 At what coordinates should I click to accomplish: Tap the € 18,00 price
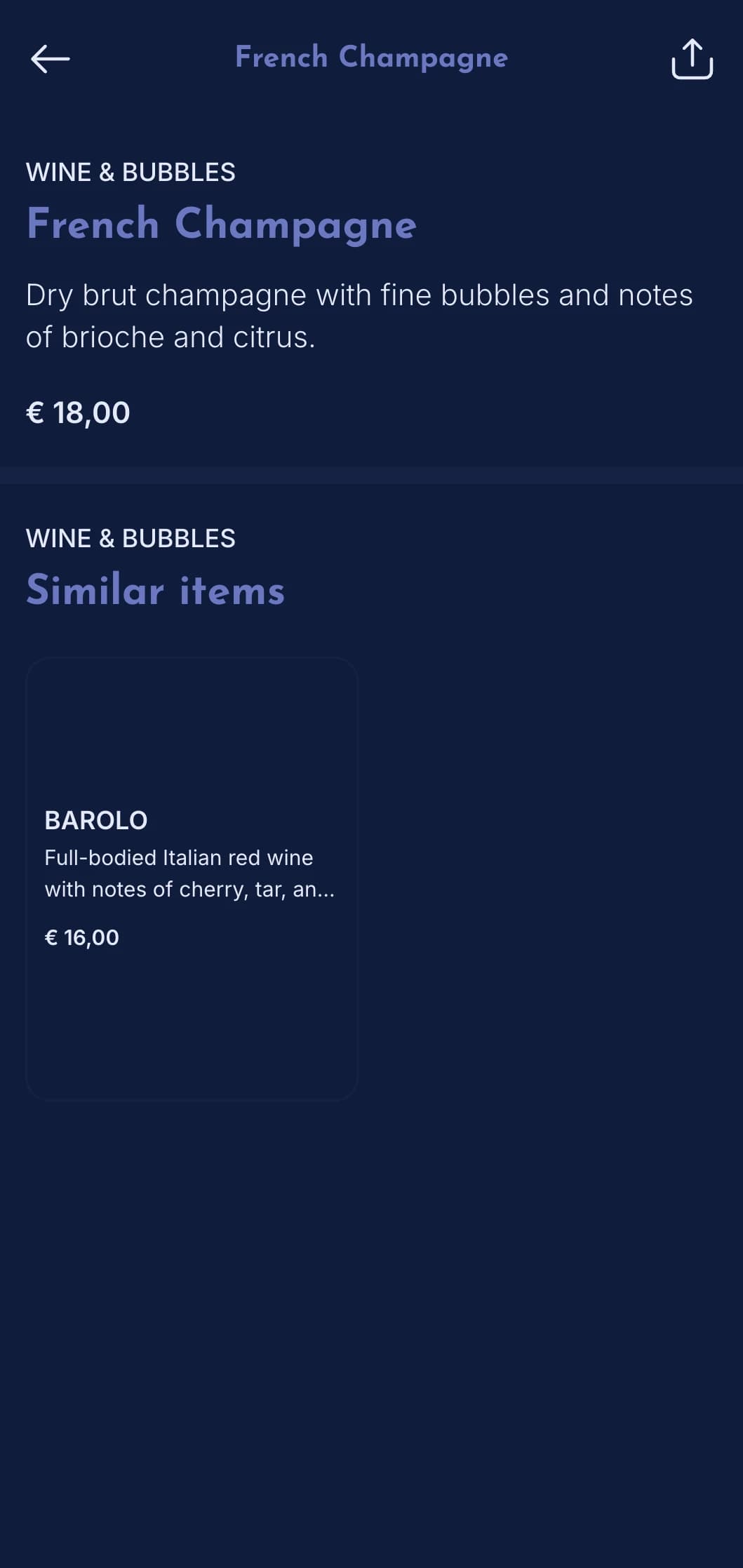pos(78,413)
